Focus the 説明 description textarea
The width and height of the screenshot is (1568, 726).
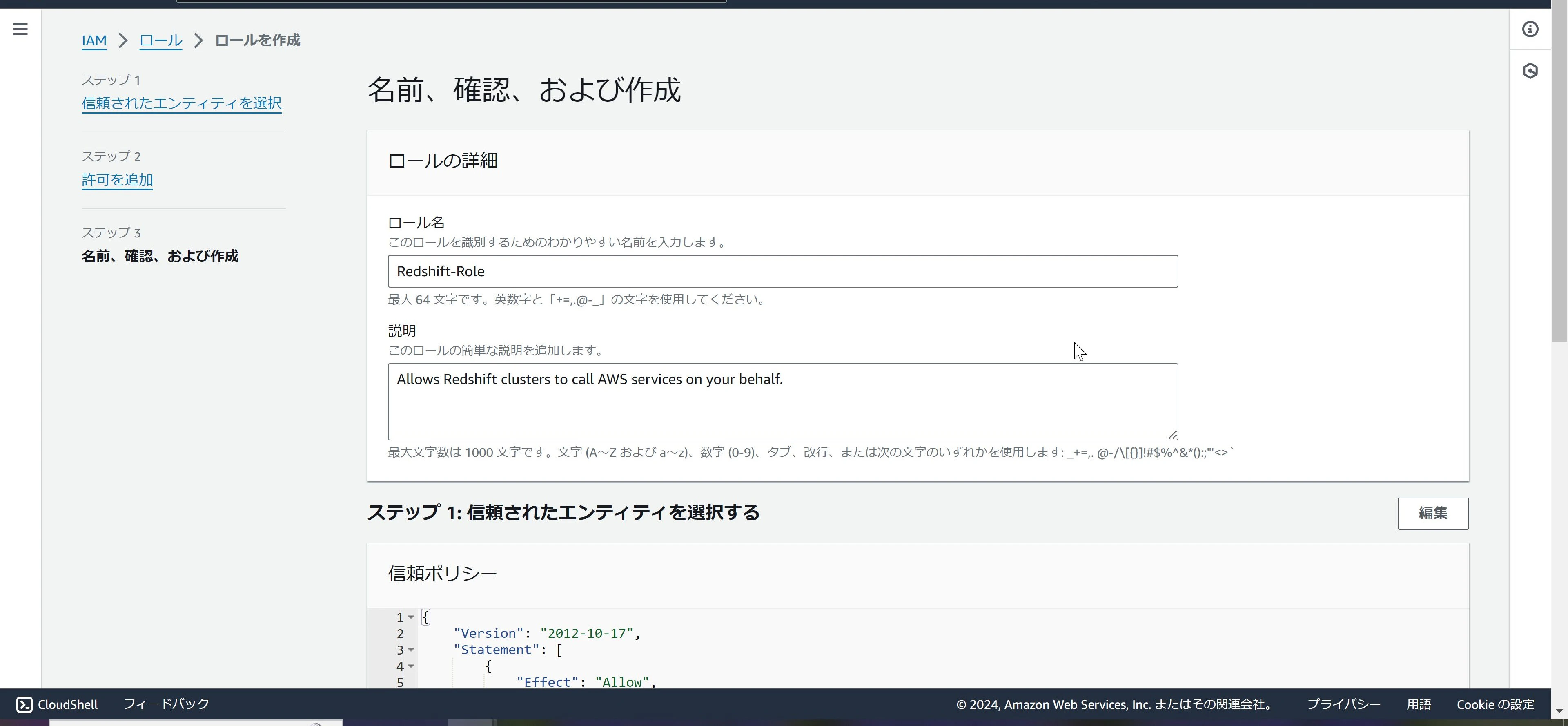point(783,401)
